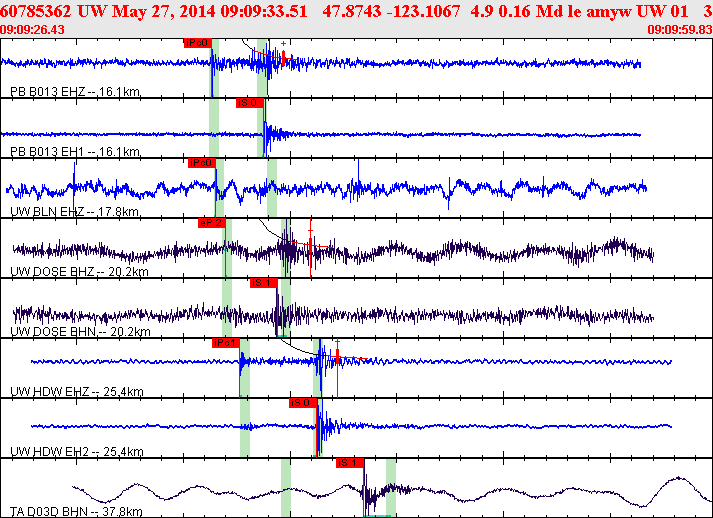
Task: Click the 'PB B013 EH1 -- 16.1km' channel label
Action: [x=75, y=151]
